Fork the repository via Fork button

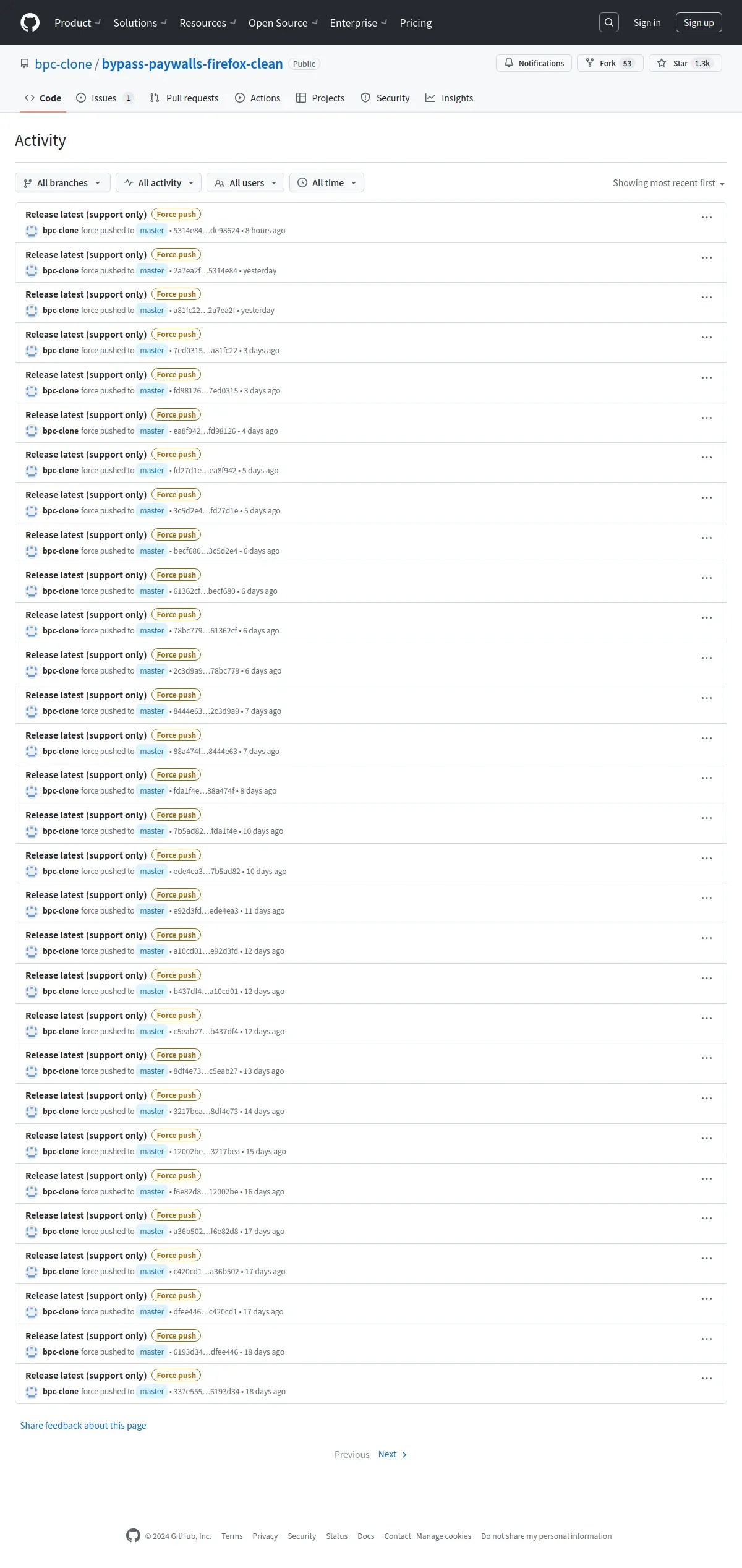tap(610, 63)
